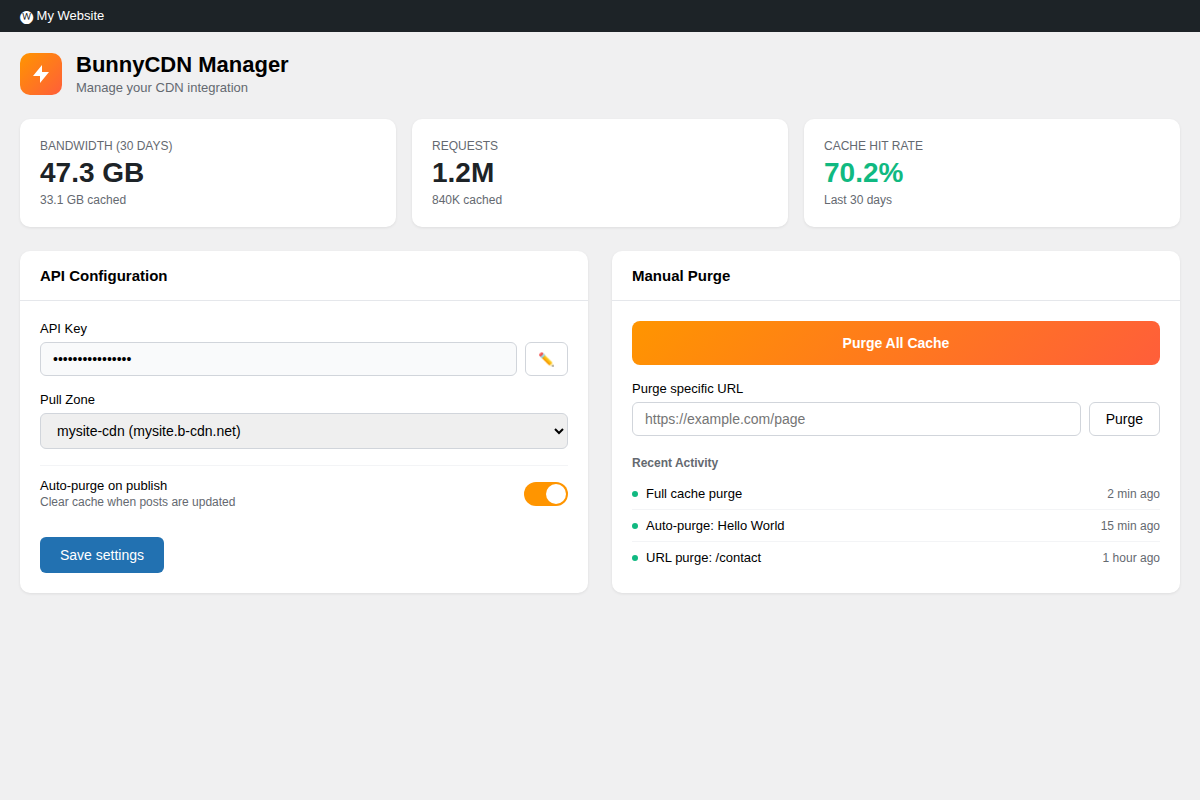Click the Save settings button
Image resolution: width=1200 pixels, height=800 pixels.
(x=102, y=555)
